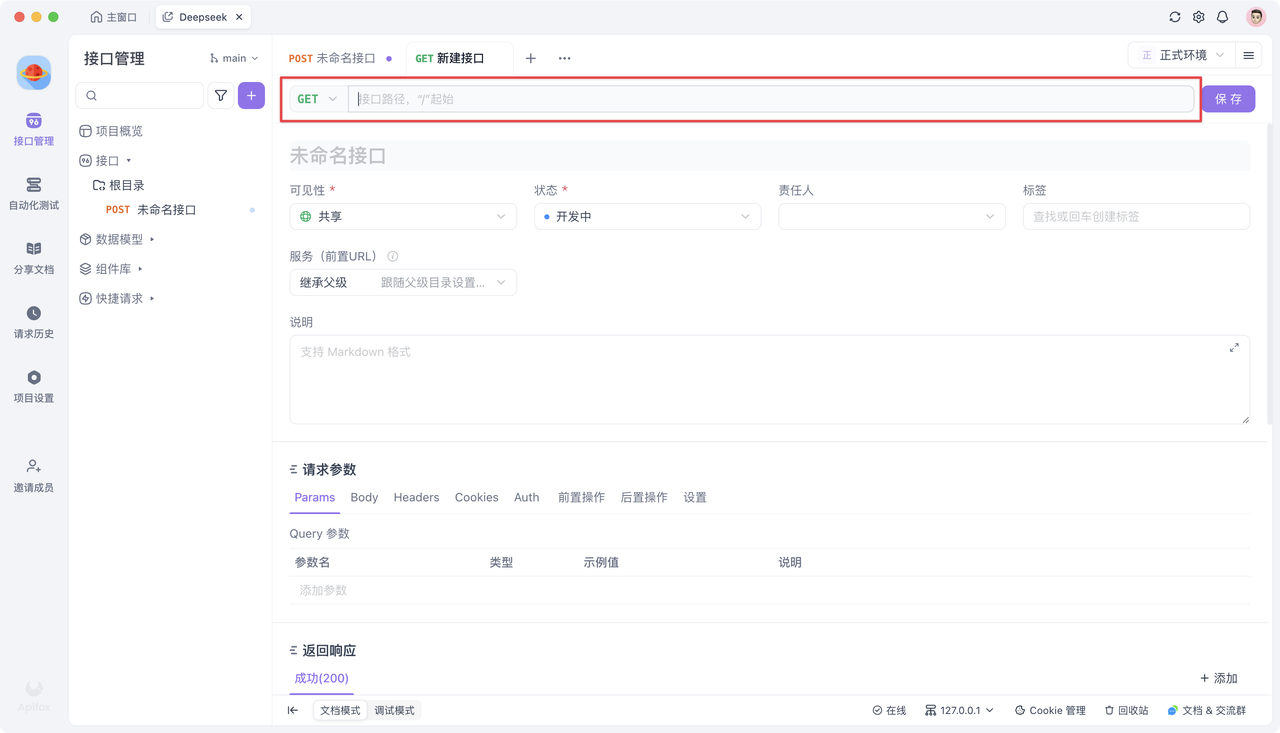The width and height of the screenshot is (1280, 733).
Task: Click the 保存 button
Action: click(1227, 99)
